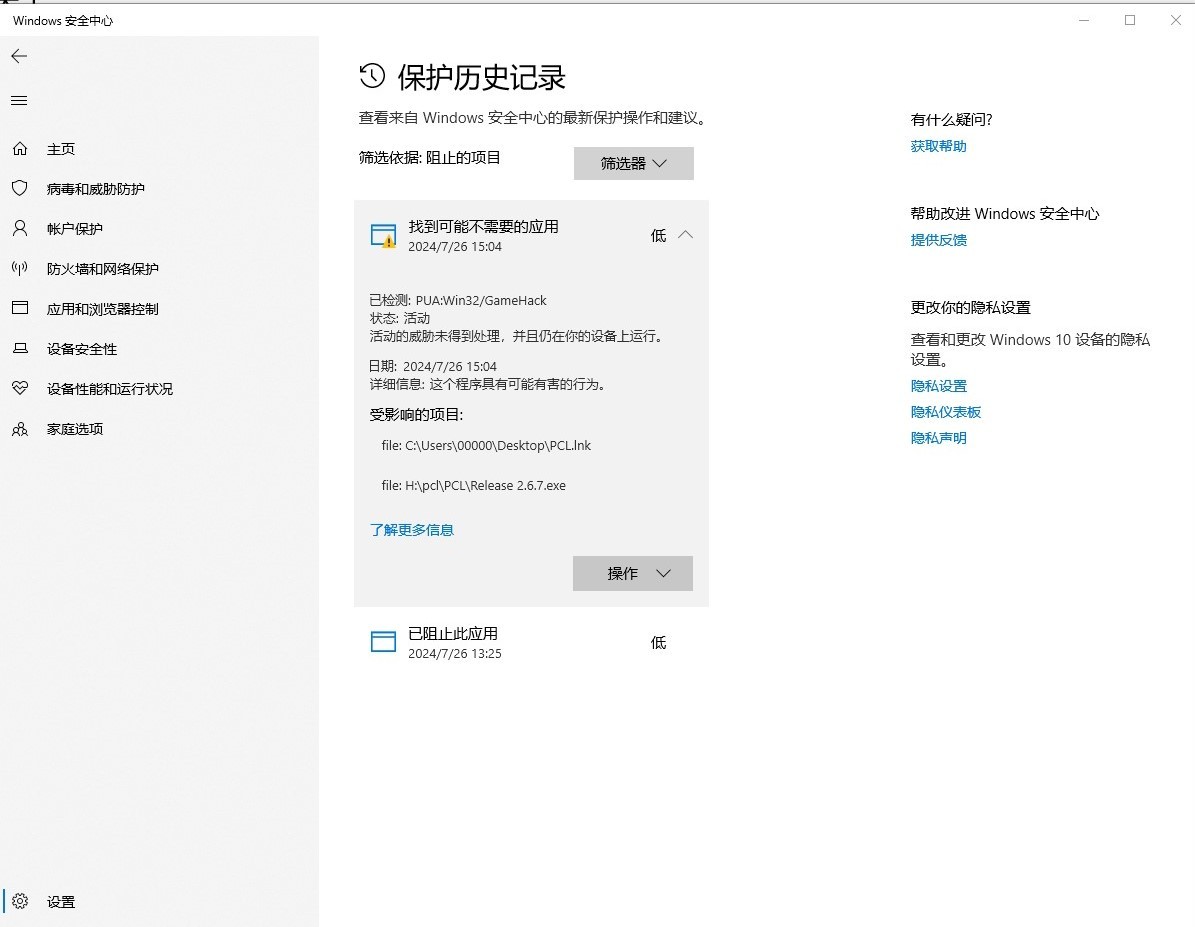Open the 筛选器 dropdown
Screen dimensions: 1195x927
coord(633,163)
